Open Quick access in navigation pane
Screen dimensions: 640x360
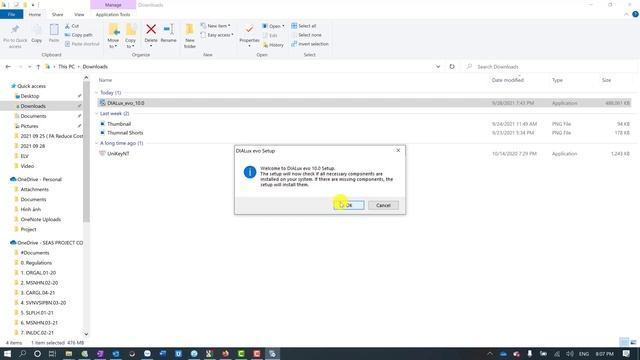[31, 86]
